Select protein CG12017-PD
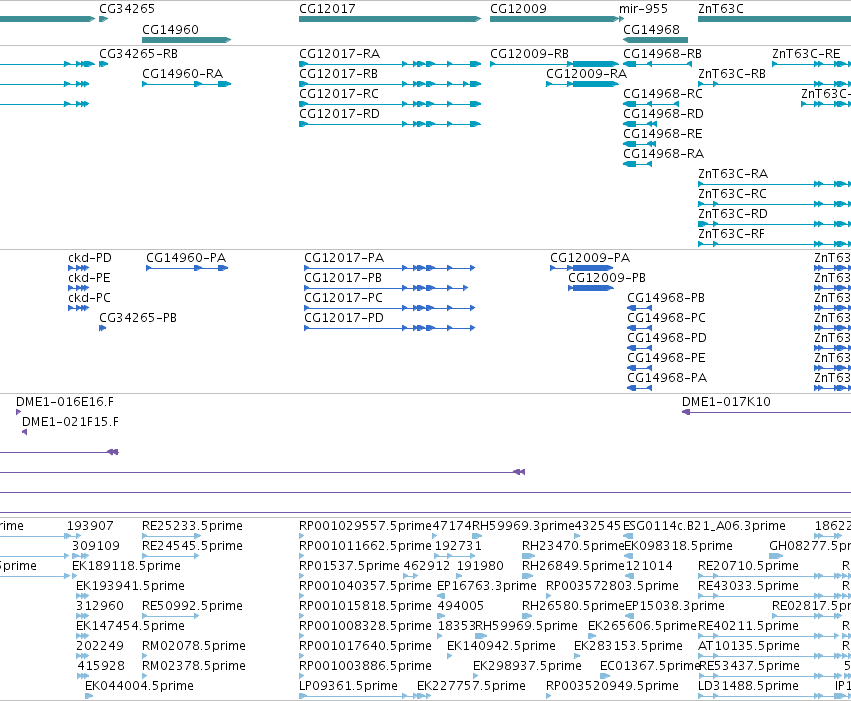This screenshot has height=701, width=851. 344,318
